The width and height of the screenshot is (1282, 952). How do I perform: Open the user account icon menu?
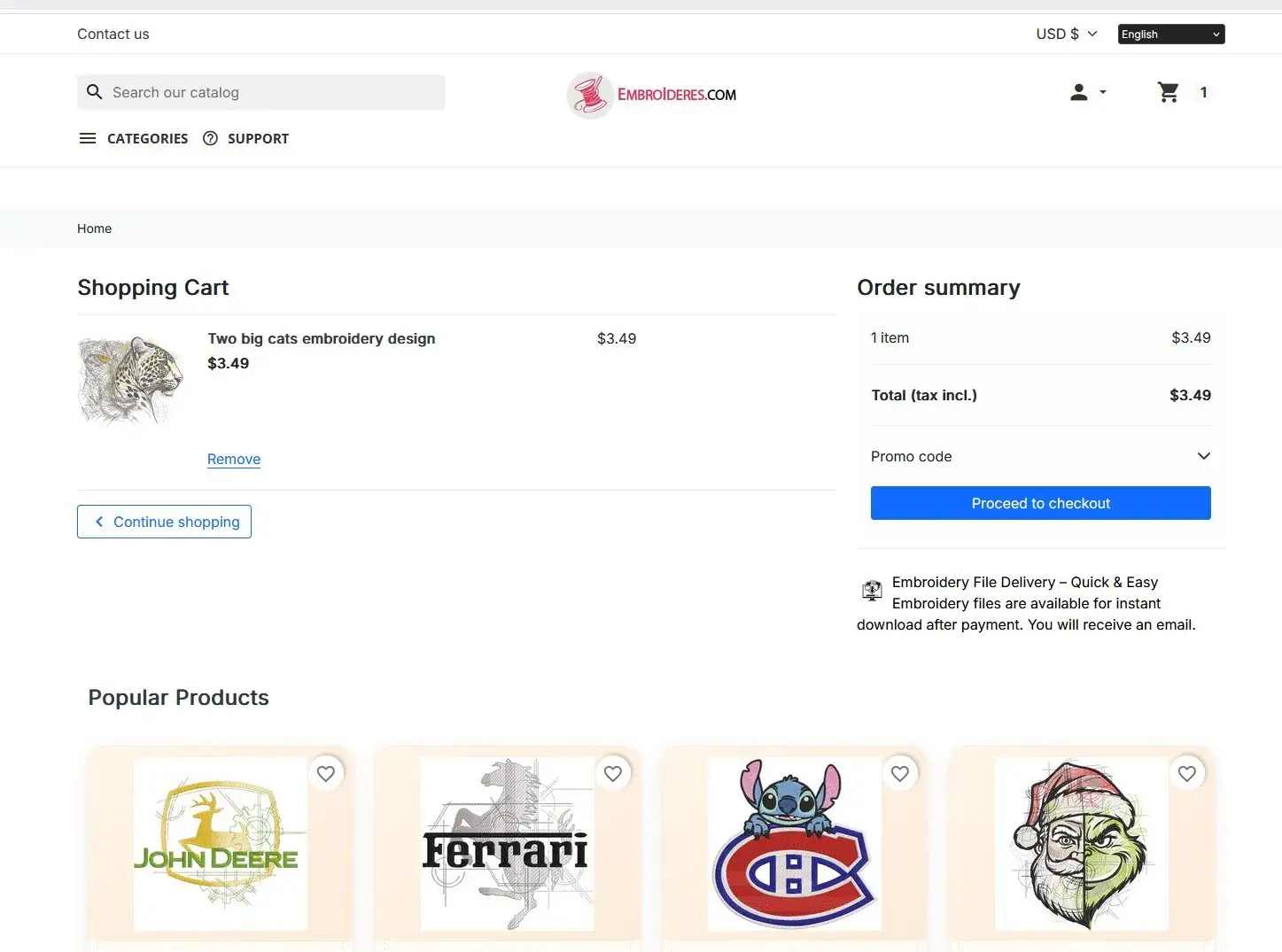[1087, 92]
